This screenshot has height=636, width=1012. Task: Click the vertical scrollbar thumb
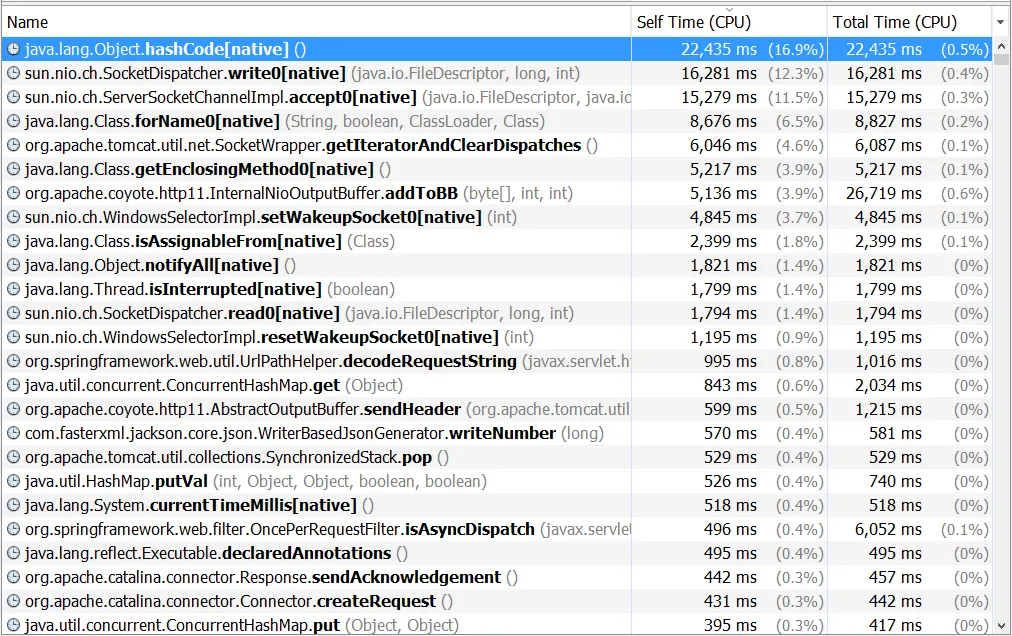(x=1001, y=60)
